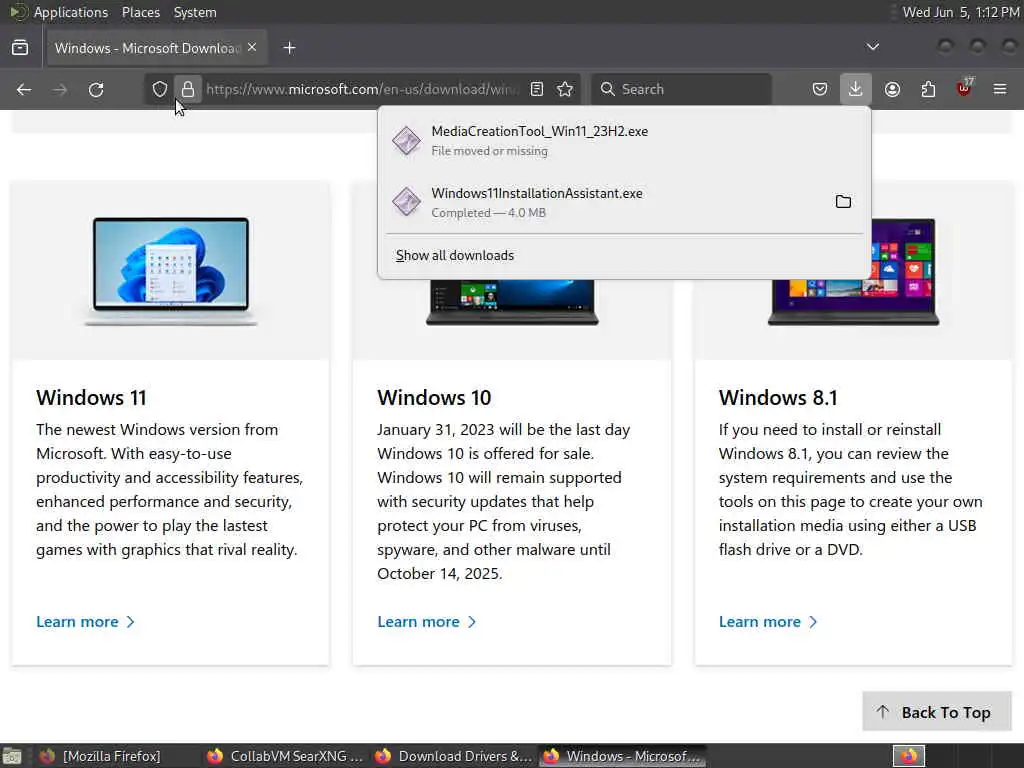Viewport: 1024px width, 768px height.
Task: Bookmark this page with the star
Action: click(x=566, y=89)
